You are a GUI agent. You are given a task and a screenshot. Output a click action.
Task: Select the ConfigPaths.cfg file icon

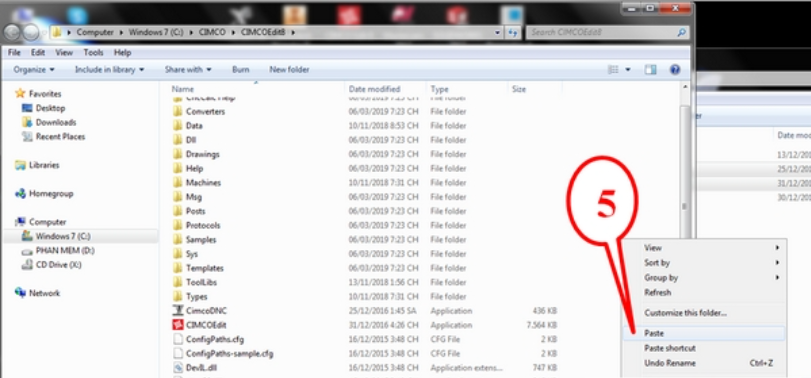(177, 340)
